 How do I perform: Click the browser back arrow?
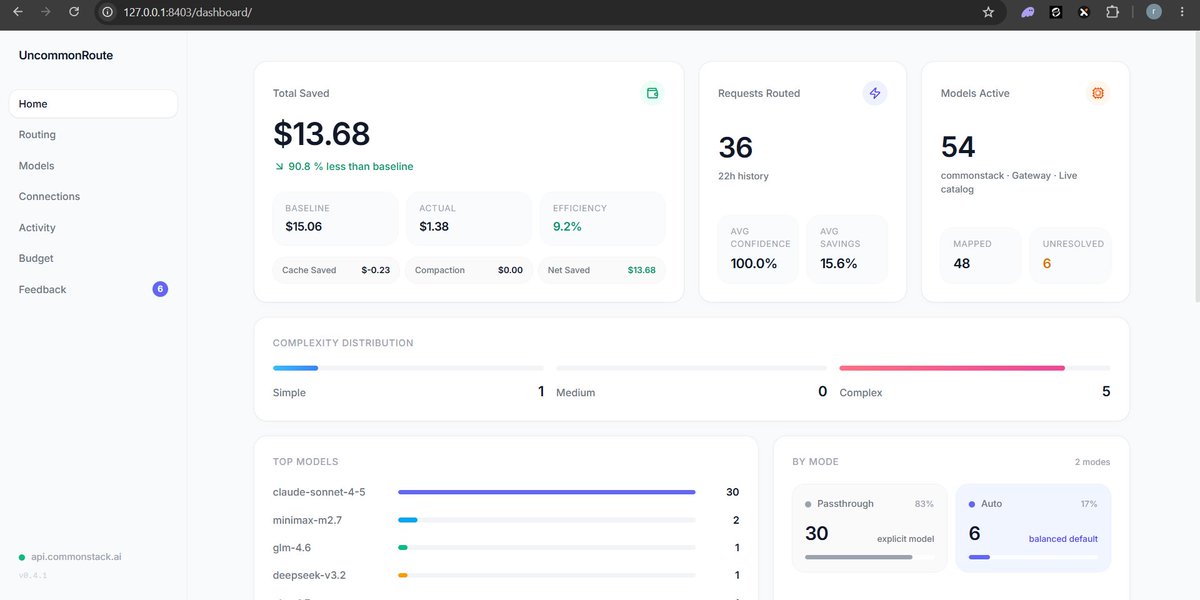click(17, 12)
